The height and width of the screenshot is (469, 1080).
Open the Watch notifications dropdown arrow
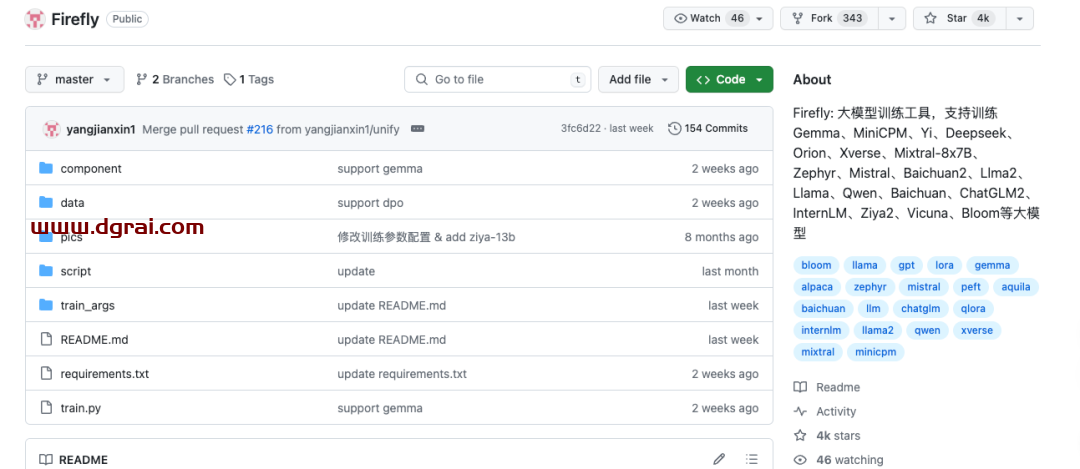[x=761, y=19]
